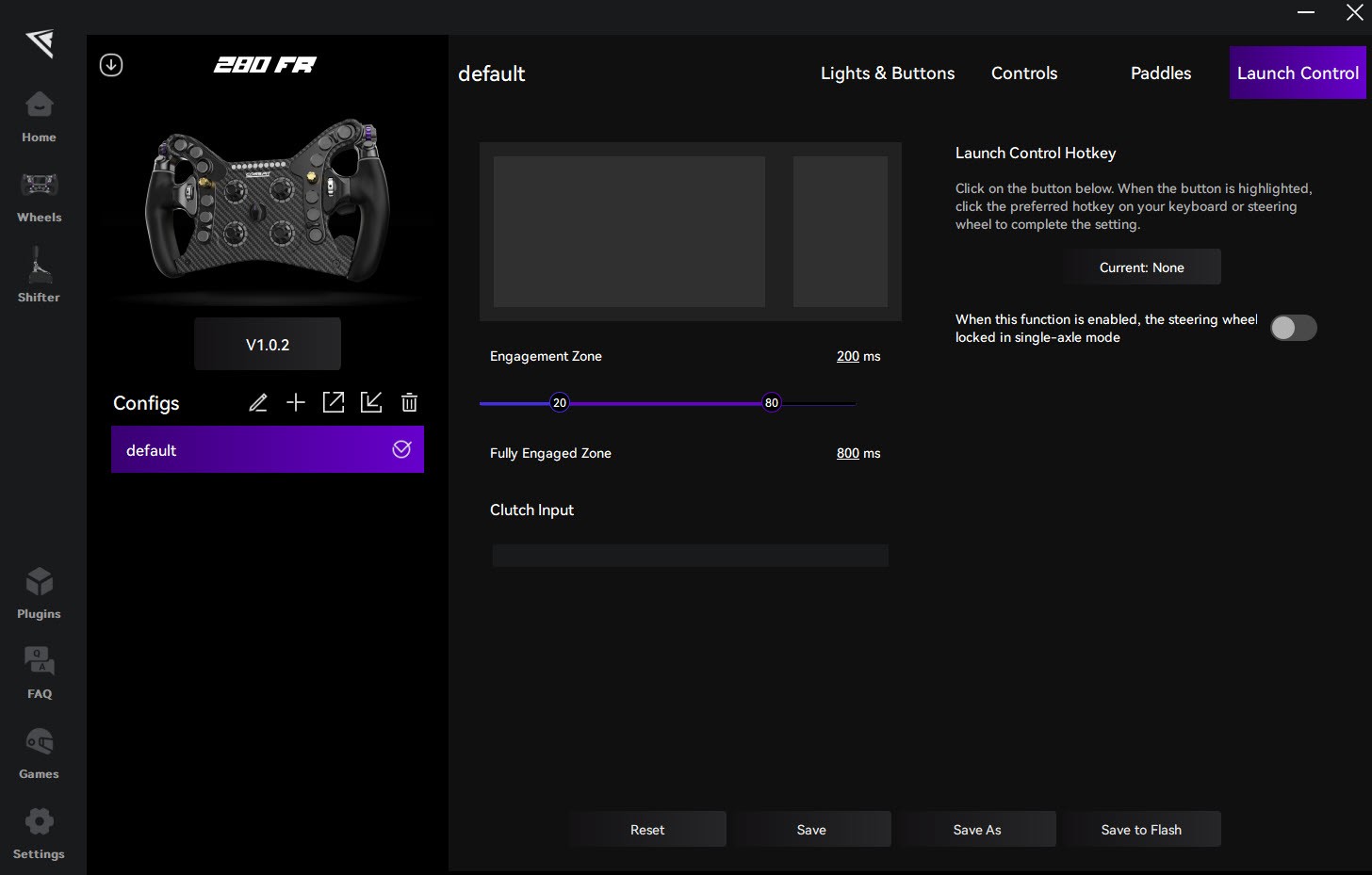Open the Home section in sidebar

39,117
